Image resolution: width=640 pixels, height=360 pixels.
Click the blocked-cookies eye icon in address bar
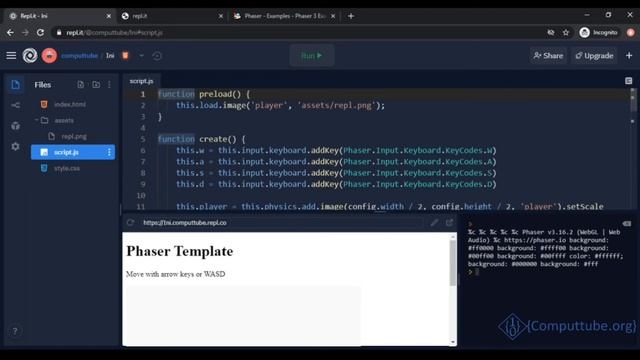(551, 32)
